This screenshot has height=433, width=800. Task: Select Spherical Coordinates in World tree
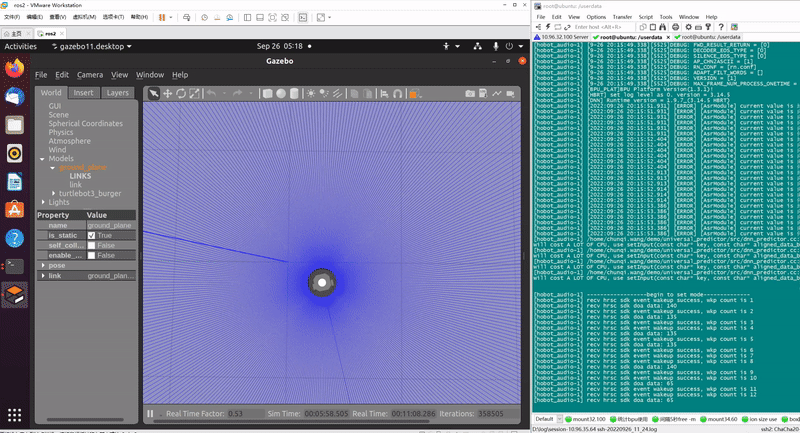tap(86, 123)
